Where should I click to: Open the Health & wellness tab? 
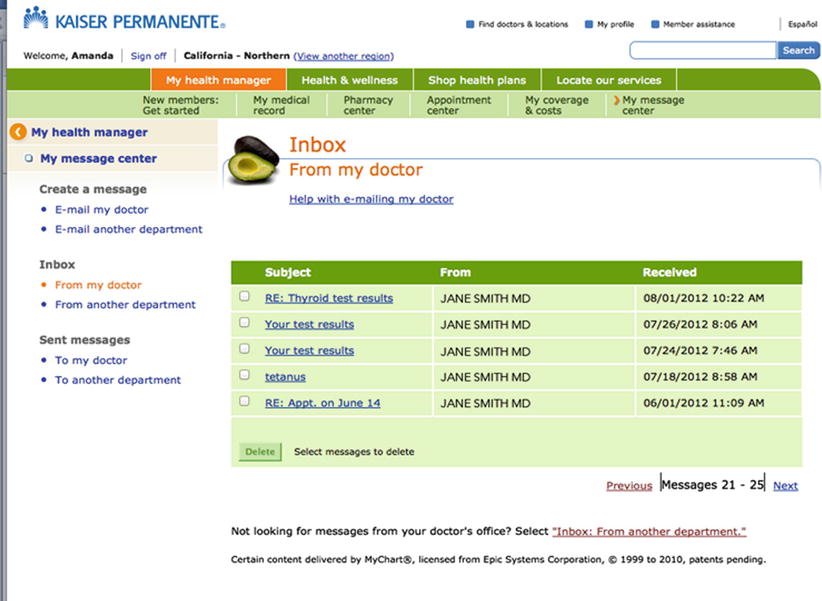[349, 80]
